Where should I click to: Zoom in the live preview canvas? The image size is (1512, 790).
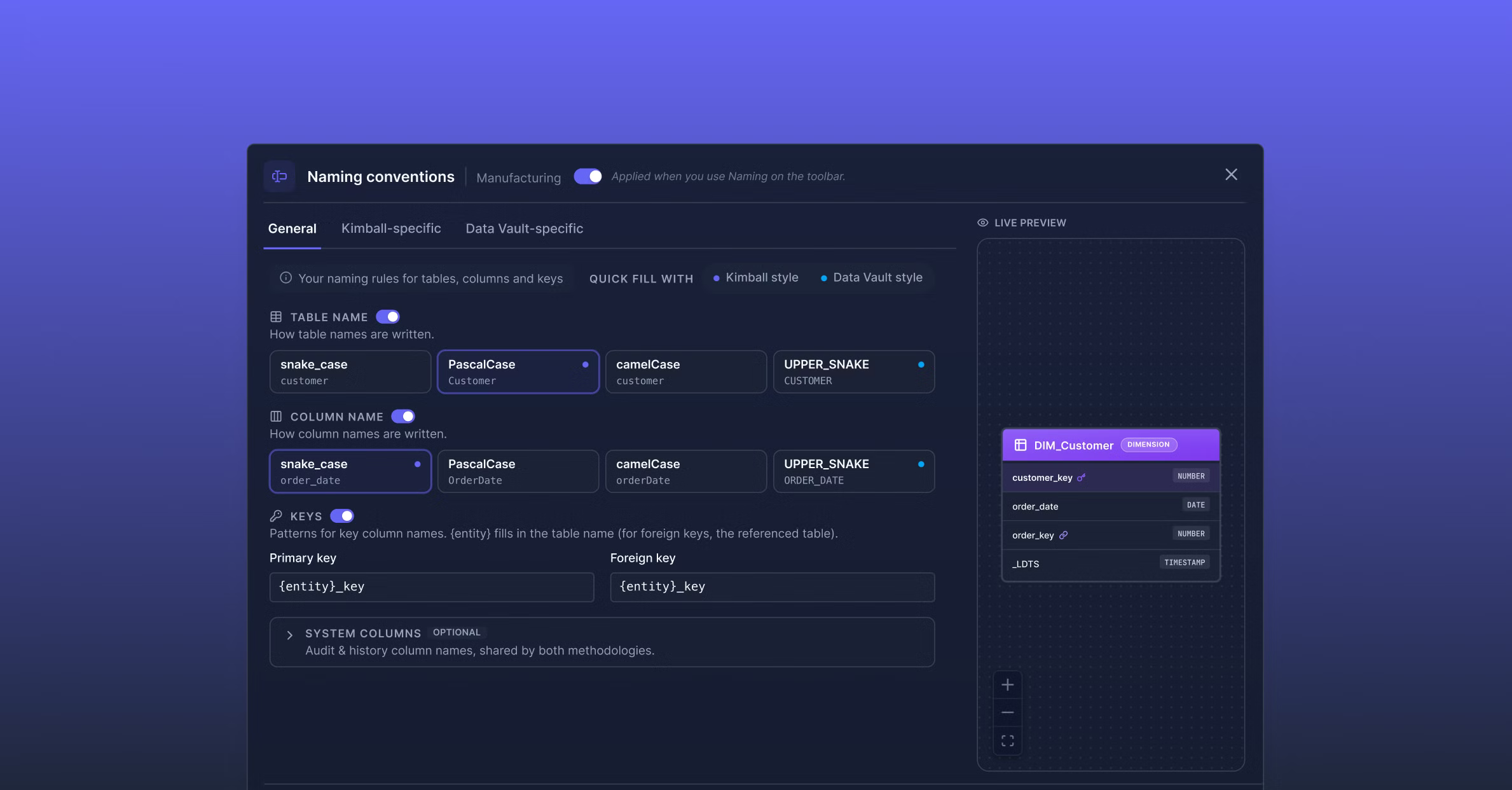pyautogui.click(x=1007, y=685)
